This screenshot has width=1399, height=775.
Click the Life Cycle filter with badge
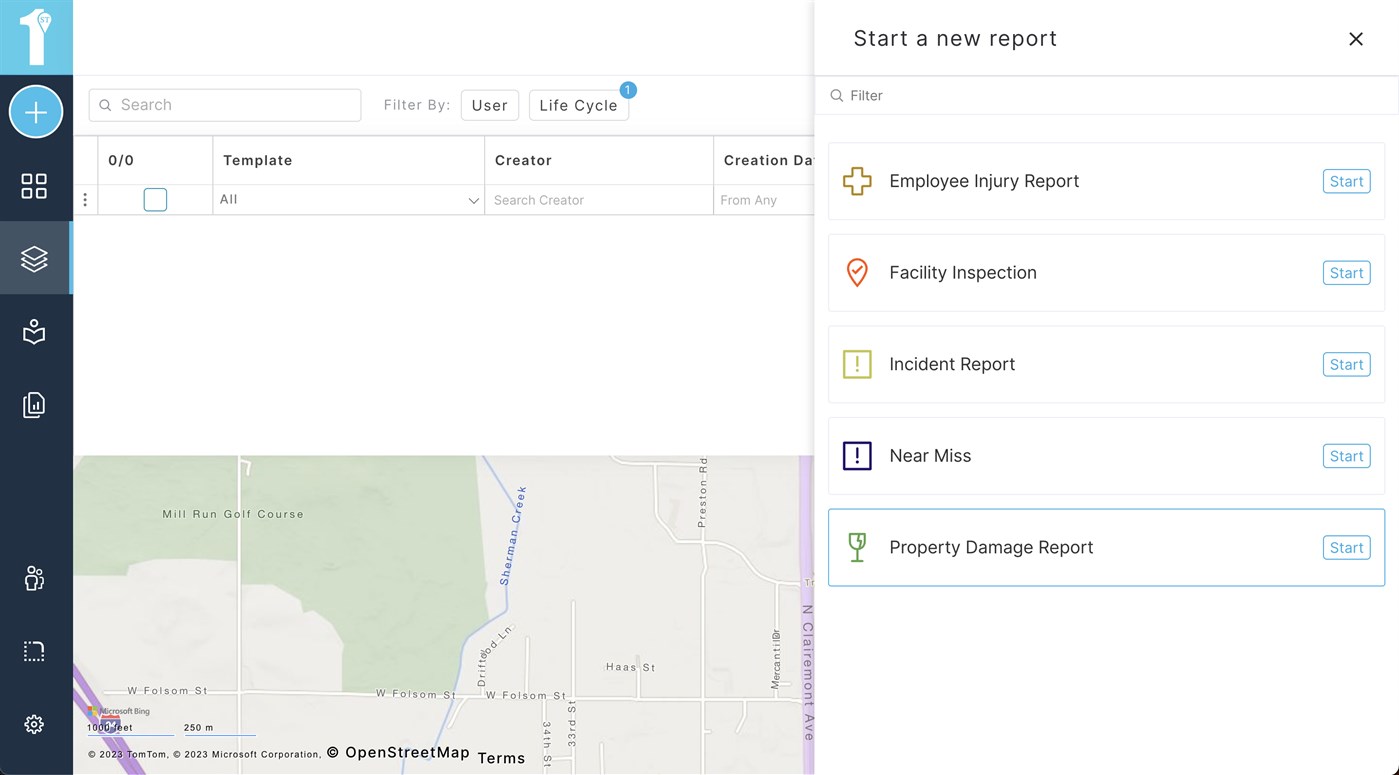pos(579,105)
